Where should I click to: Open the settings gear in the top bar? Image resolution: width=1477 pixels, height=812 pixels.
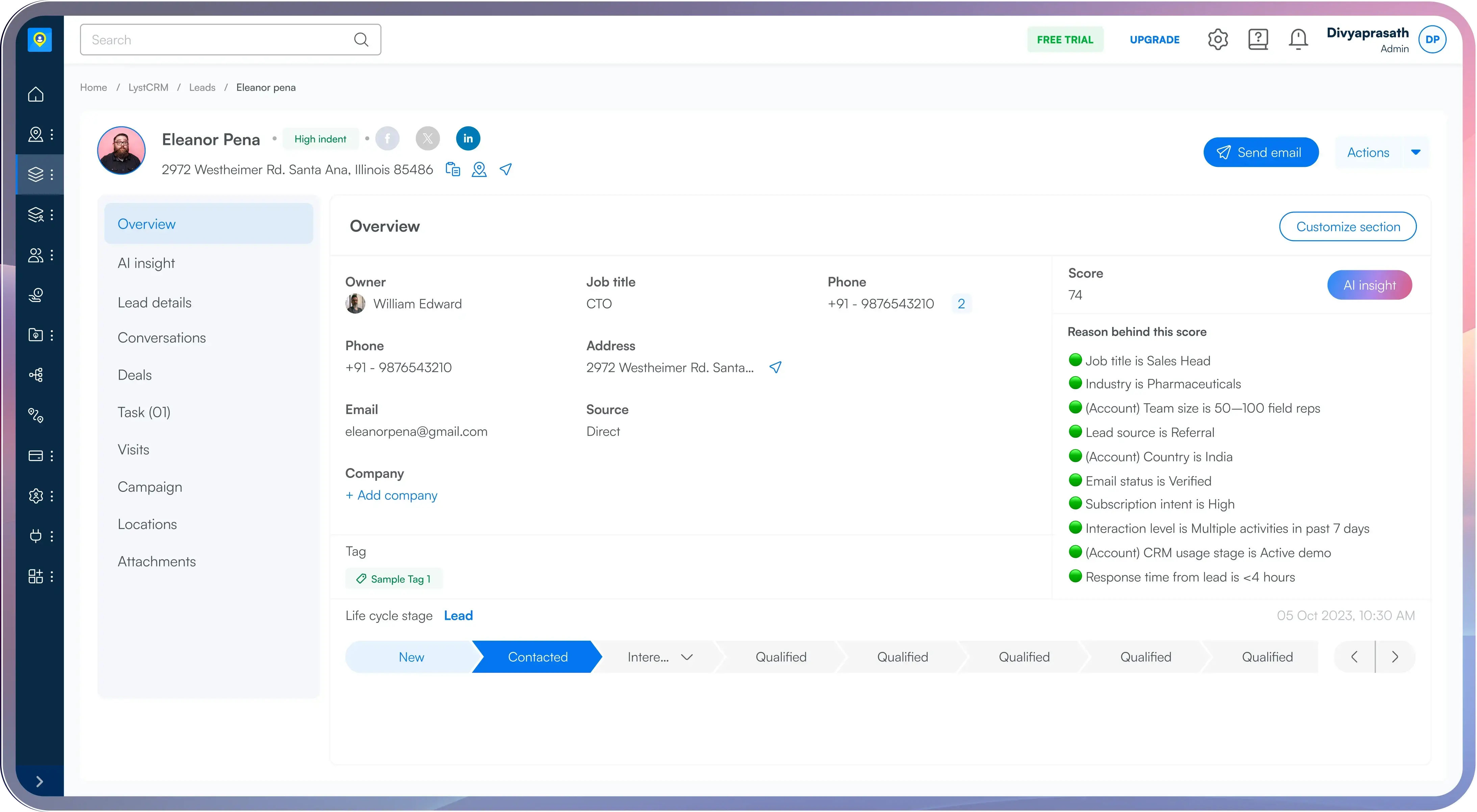(1217, 40)
